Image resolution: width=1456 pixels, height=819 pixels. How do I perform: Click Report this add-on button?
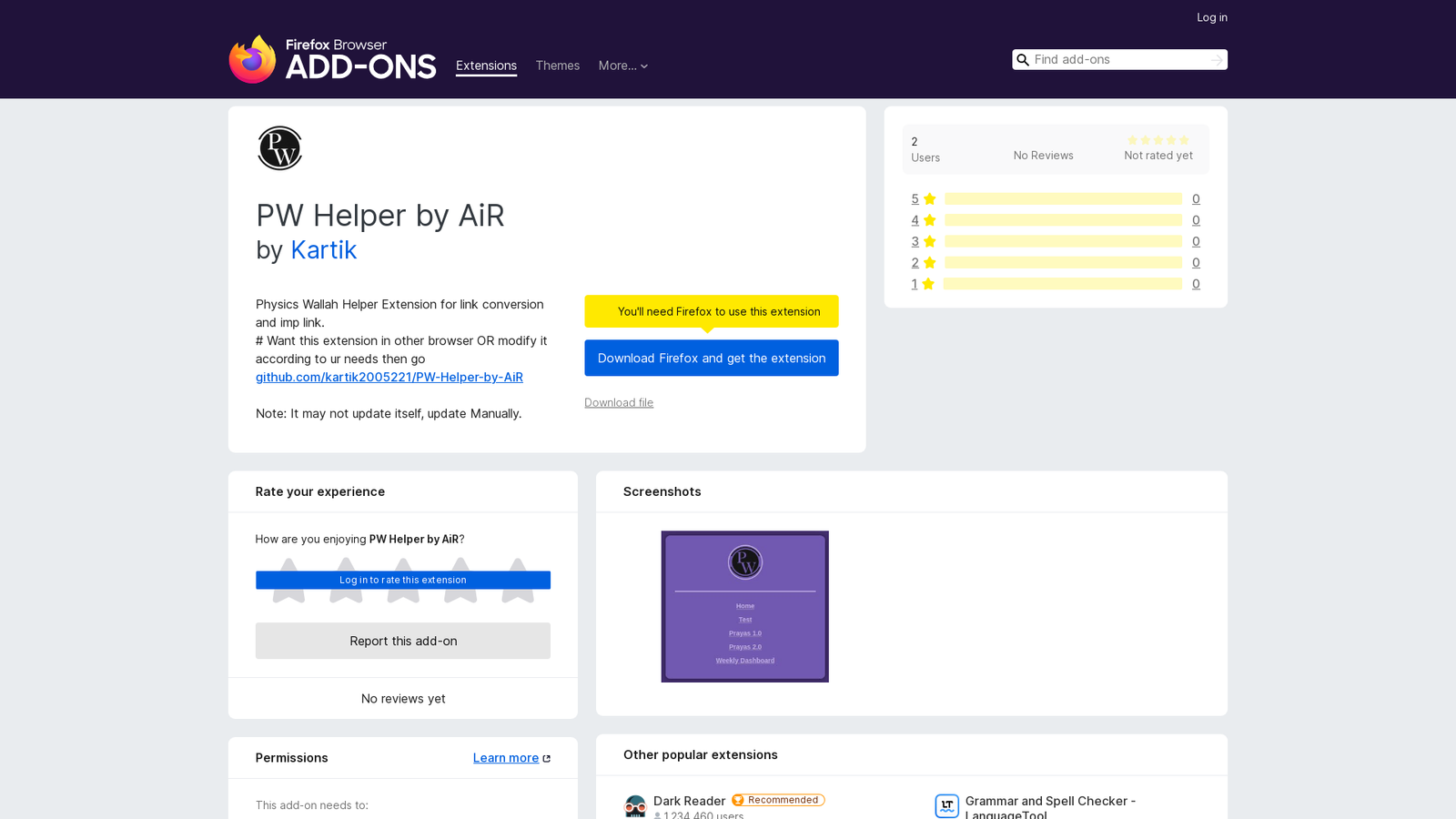[x=403, y=641]
